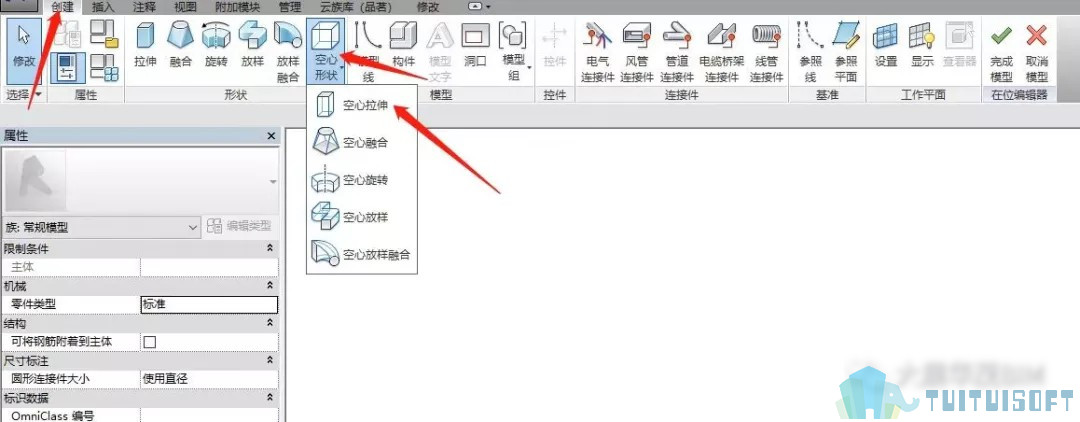Choose 空心融合 from the void menu
Viewport: 1080px width, 422px height.
[362, 143]
